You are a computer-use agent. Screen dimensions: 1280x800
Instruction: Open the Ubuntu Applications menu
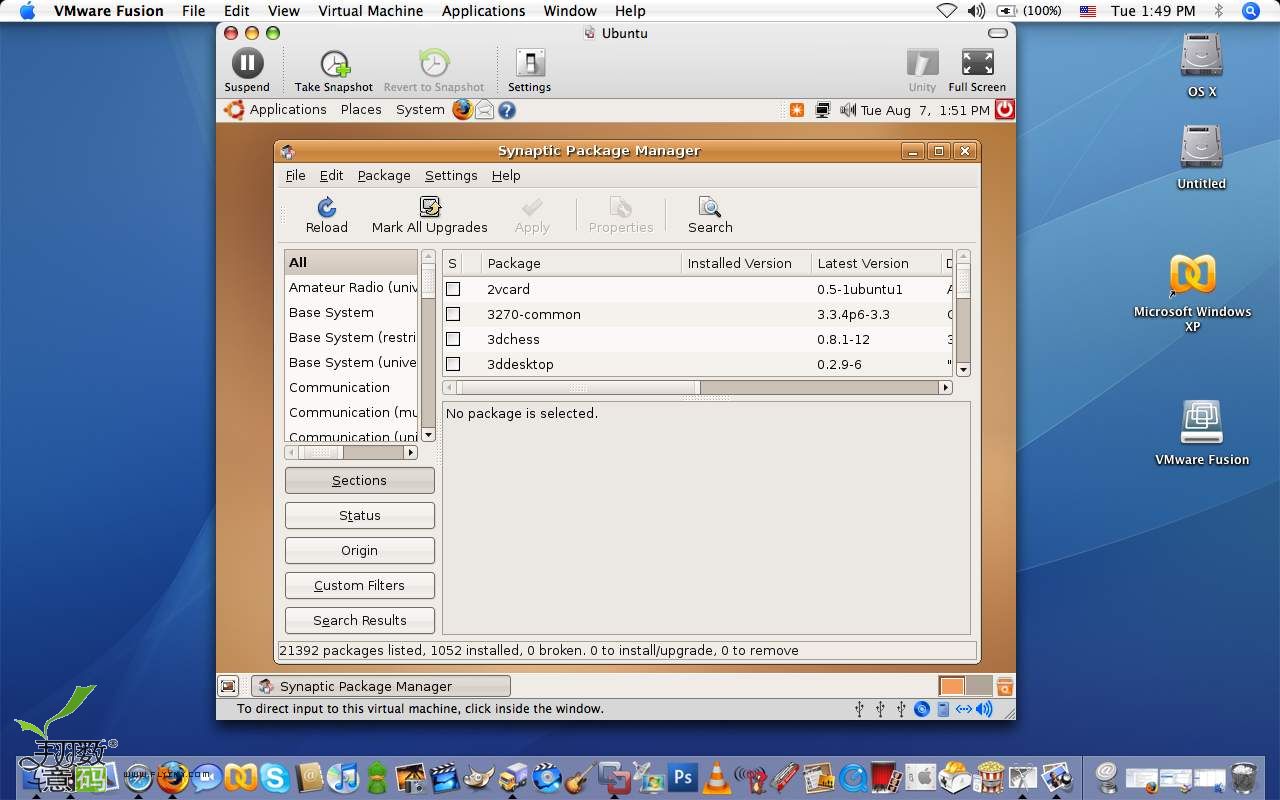(x=288, y=110)
